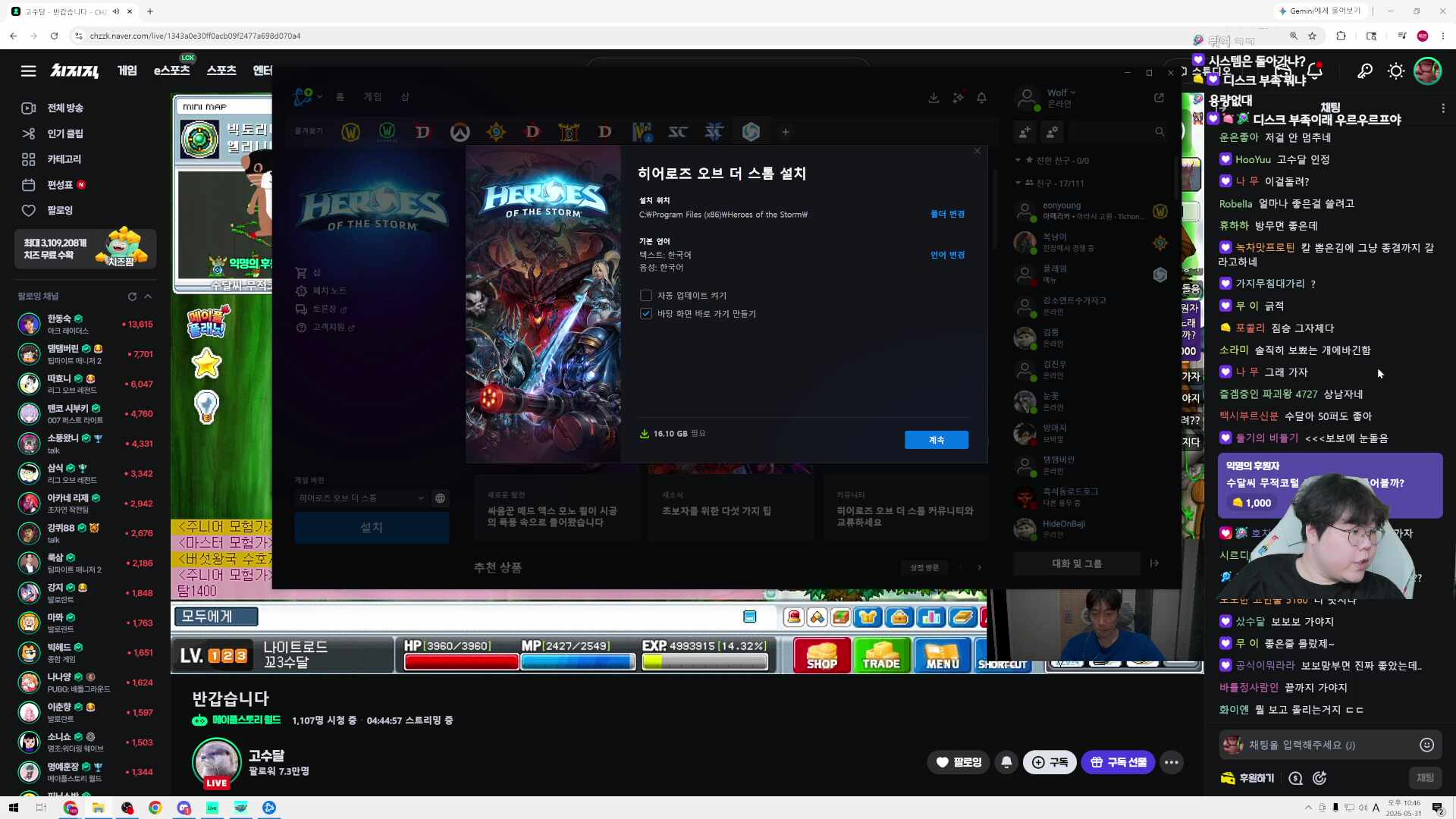
Task: Toggle the light/dark theme sun icon
Action: point(1396,71)
